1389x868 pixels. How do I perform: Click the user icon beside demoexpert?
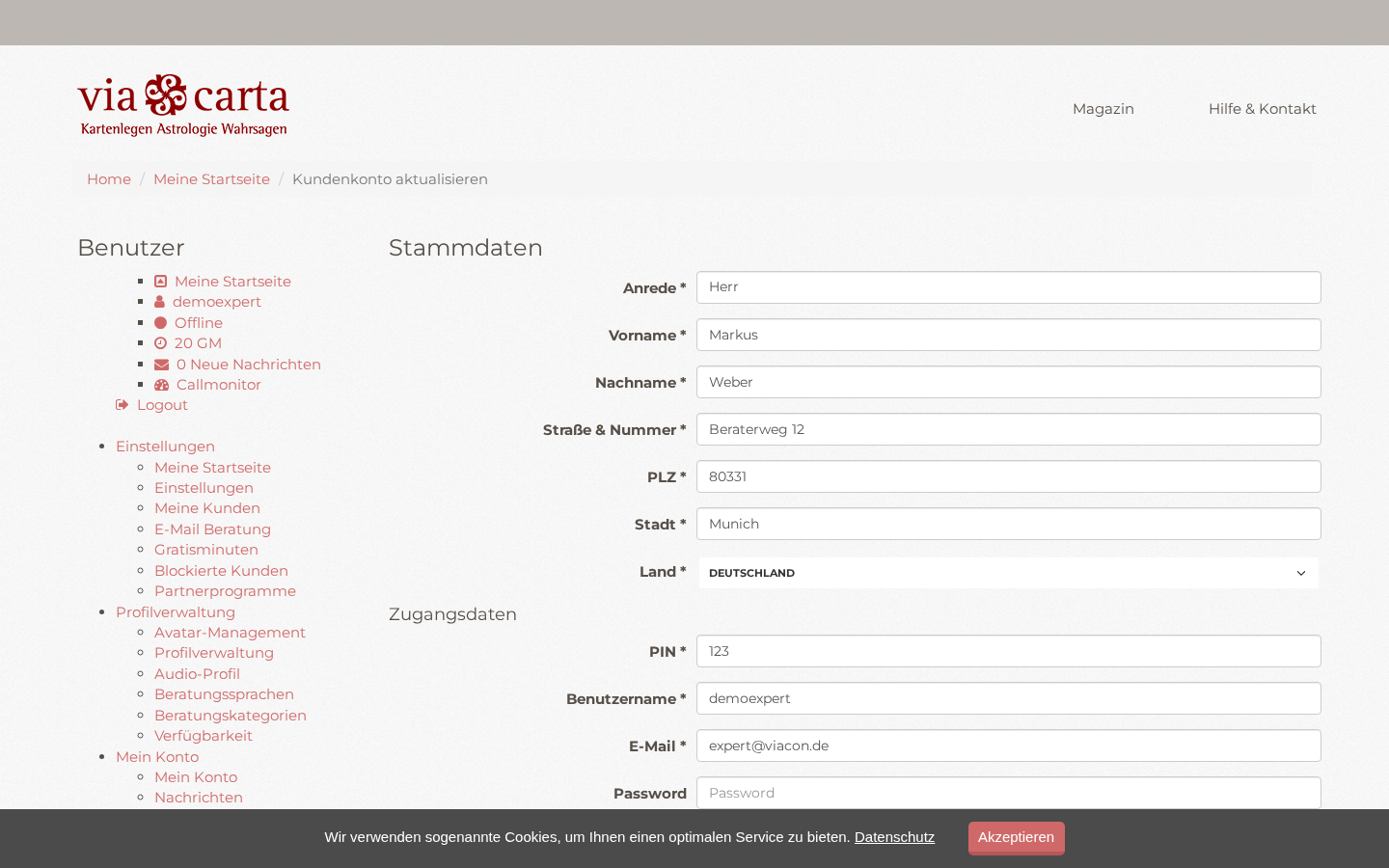coord(160,302)
